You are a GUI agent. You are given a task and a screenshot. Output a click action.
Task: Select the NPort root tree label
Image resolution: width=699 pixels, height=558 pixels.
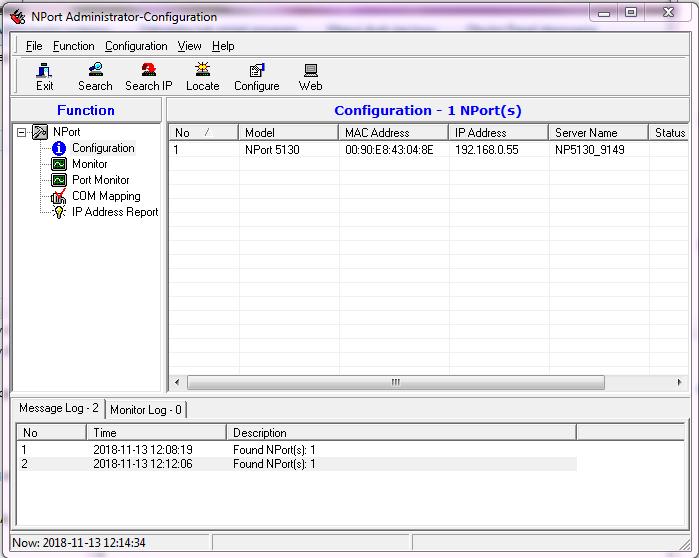(x=66, y=132)
